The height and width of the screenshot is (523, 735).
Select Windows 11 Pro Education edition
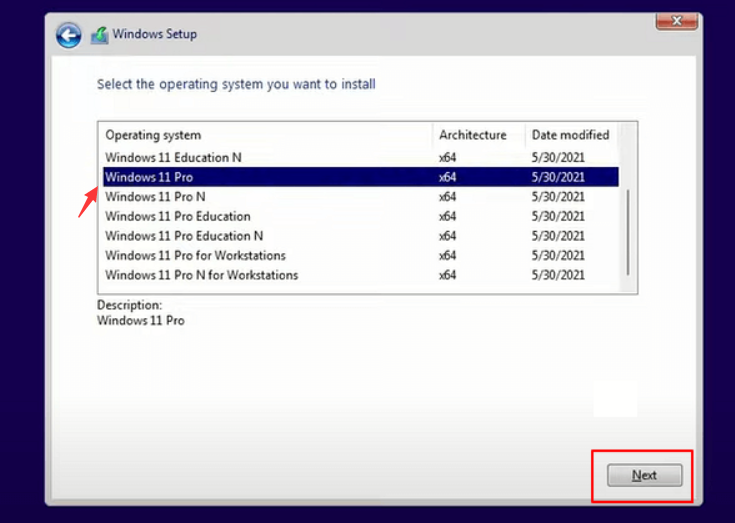click(177, 216)
